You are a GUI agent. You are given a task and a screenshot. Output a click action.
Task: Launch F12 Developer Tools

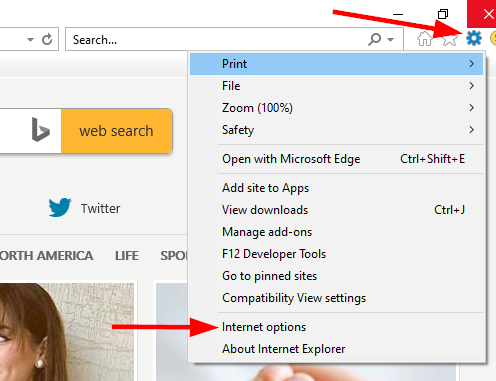click(x=336, y=254)
